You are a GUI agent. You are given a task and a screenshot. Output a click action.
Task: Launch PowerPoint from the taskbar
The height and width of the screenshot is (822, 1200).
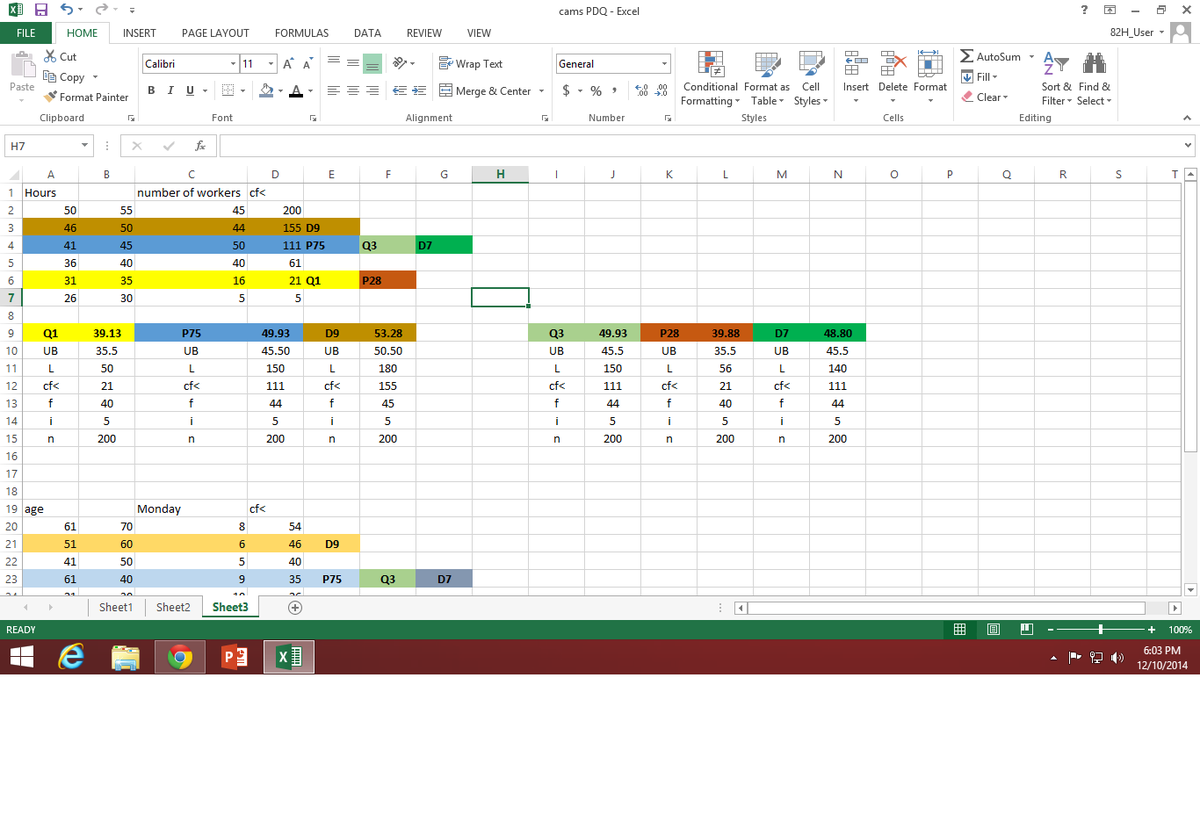(x=233, y=657)
